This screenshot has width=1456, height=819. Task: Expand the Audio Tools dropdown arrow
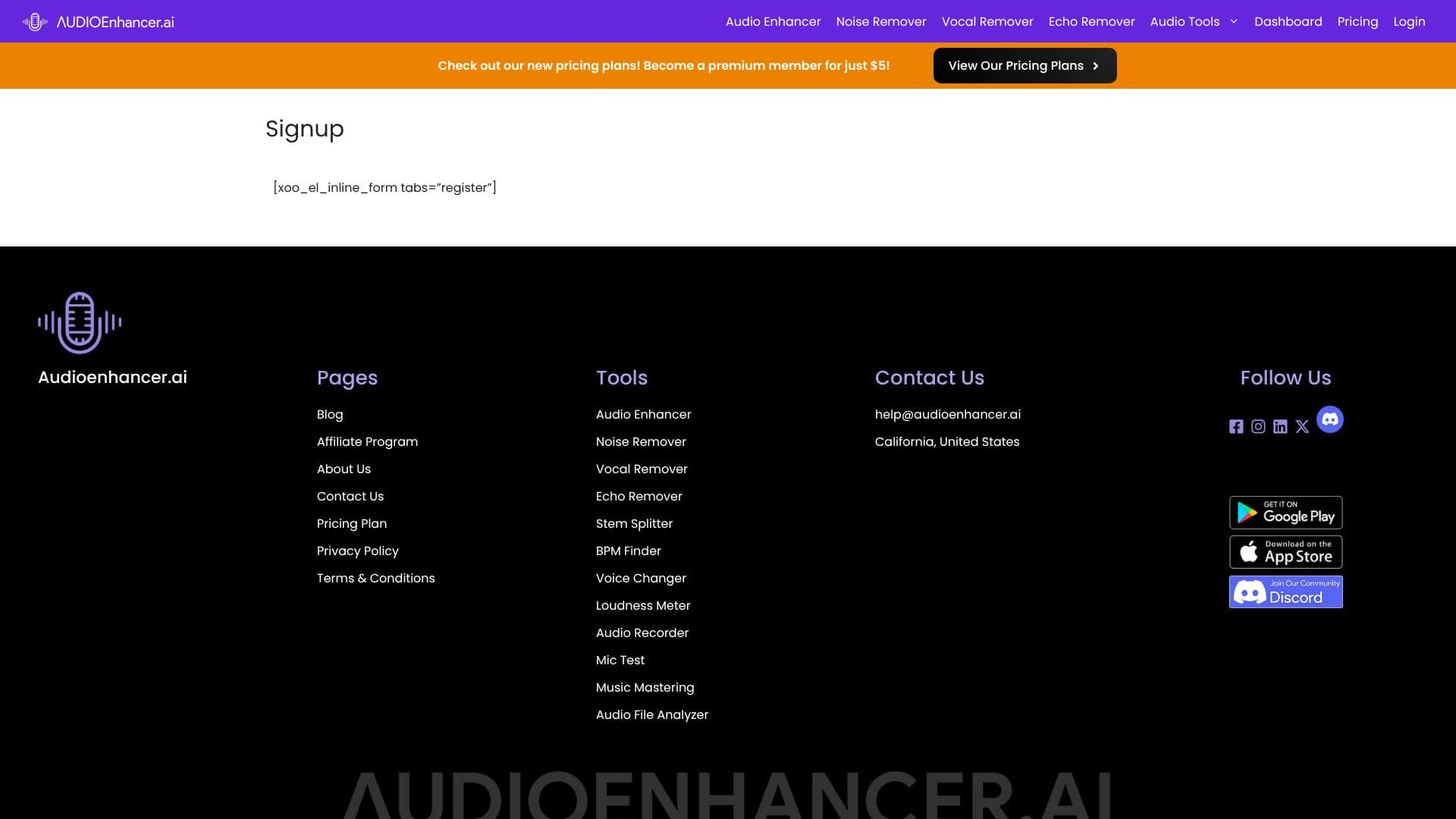(1234, 21)
